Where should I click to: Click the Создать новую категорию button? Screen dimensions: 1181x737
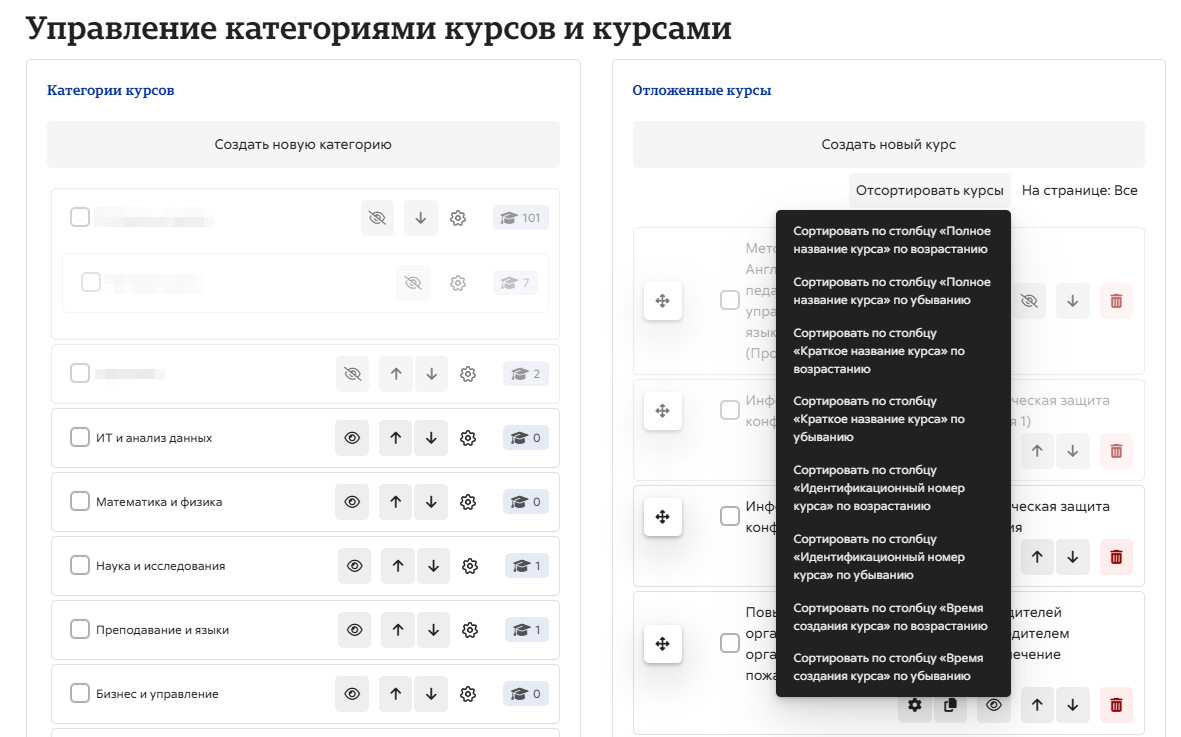[x=303, y=145]
